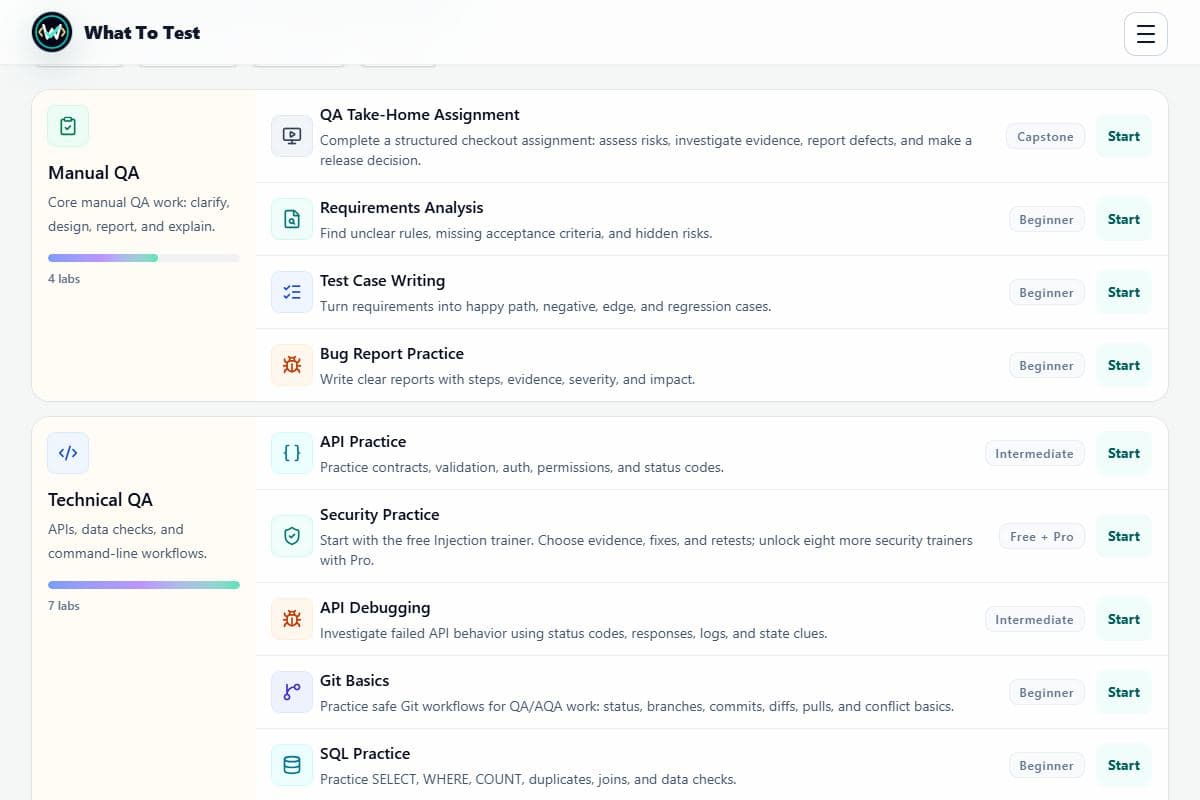Click the Technical QA code icon
The height and width of the screenshot is (800, 1200).
[68, 453]
